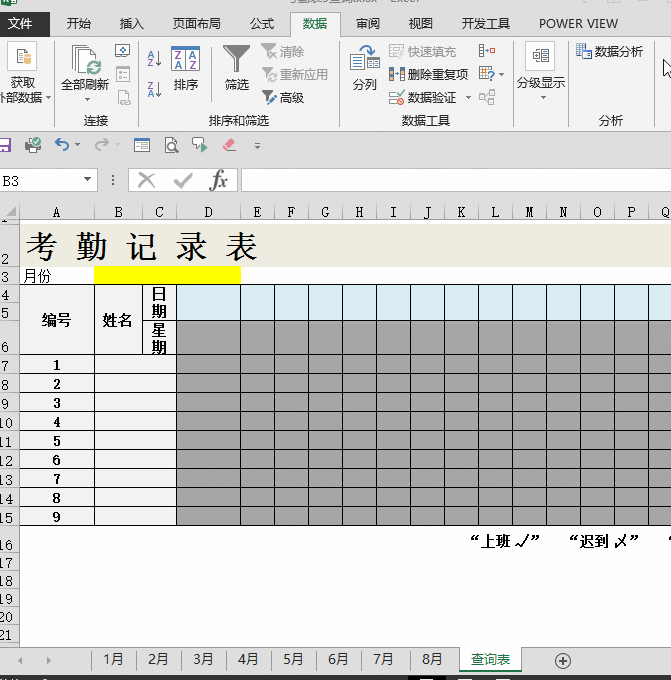
Task: Open the 3月 sheet tab
Action: (203, 660)
